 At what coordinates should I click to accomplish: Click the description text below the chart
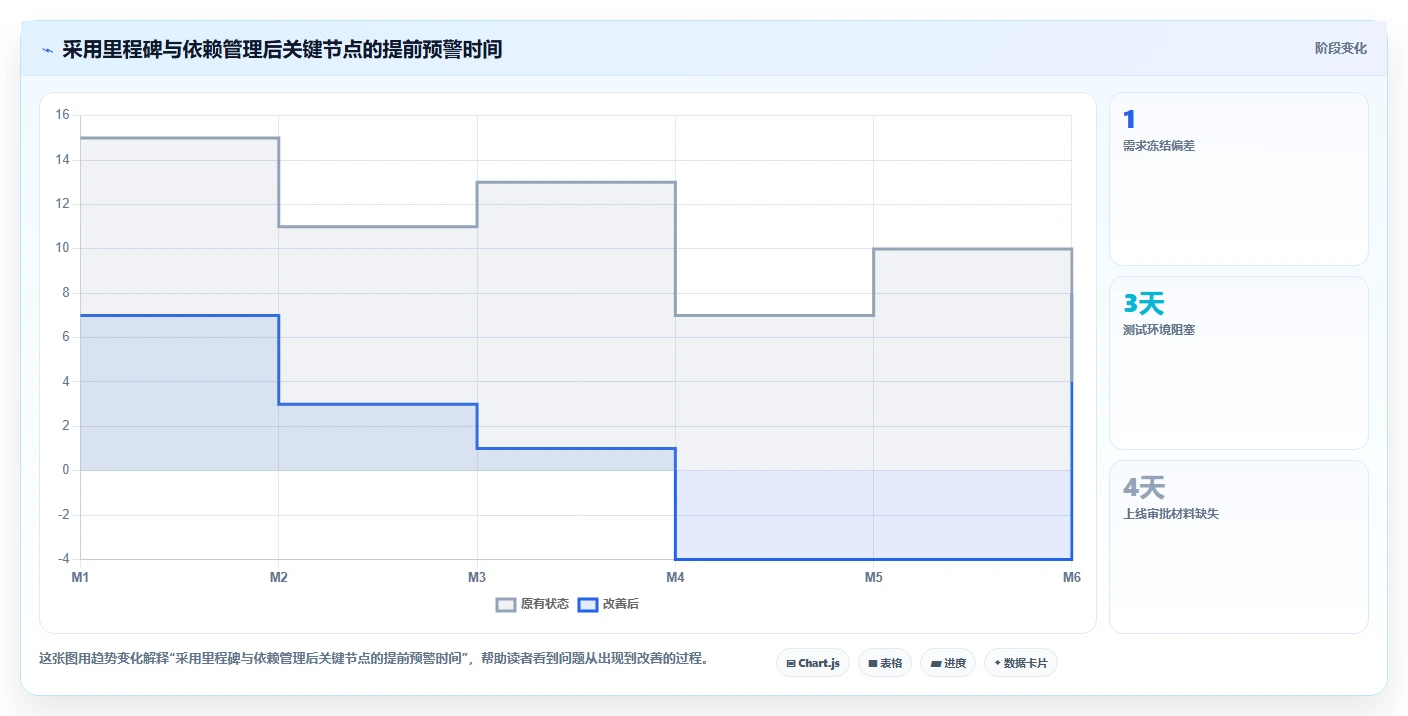click(x=373, y=659)
